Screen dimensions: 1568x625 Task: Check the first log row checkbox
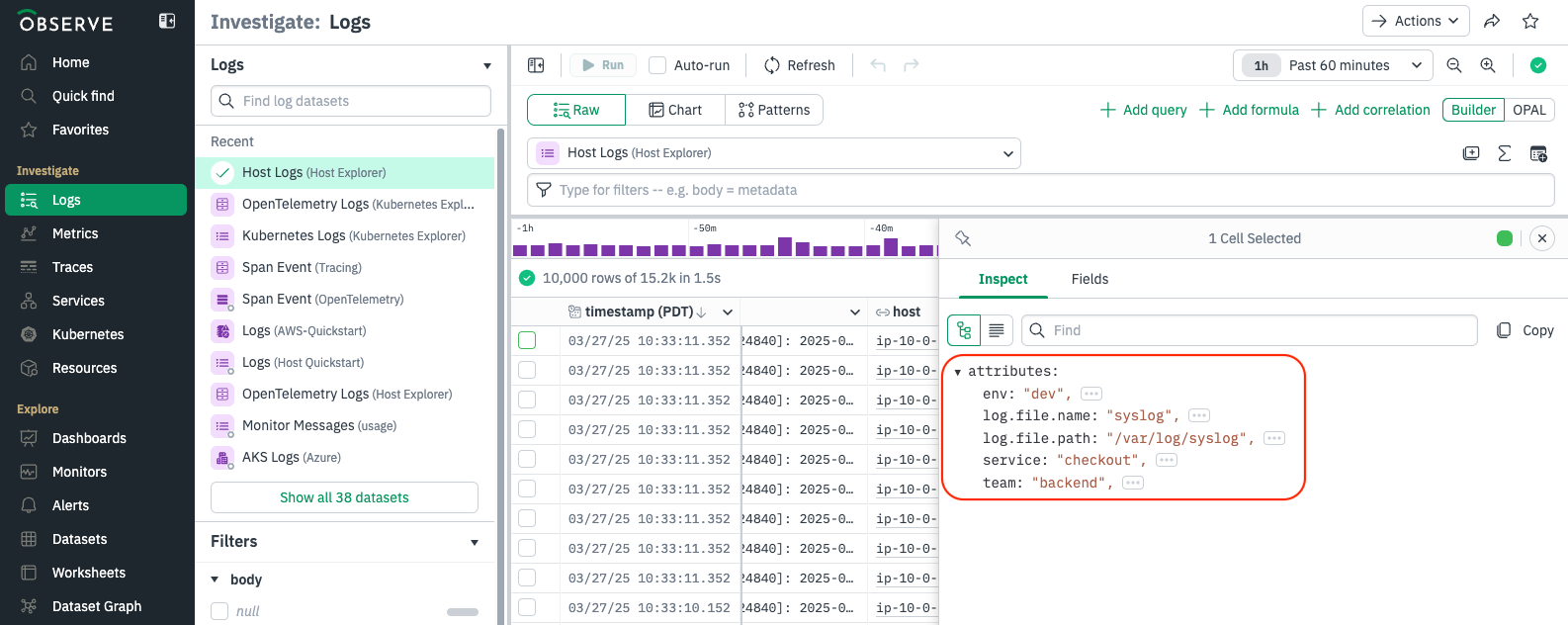pyautogui.click(x=527, y=340)
